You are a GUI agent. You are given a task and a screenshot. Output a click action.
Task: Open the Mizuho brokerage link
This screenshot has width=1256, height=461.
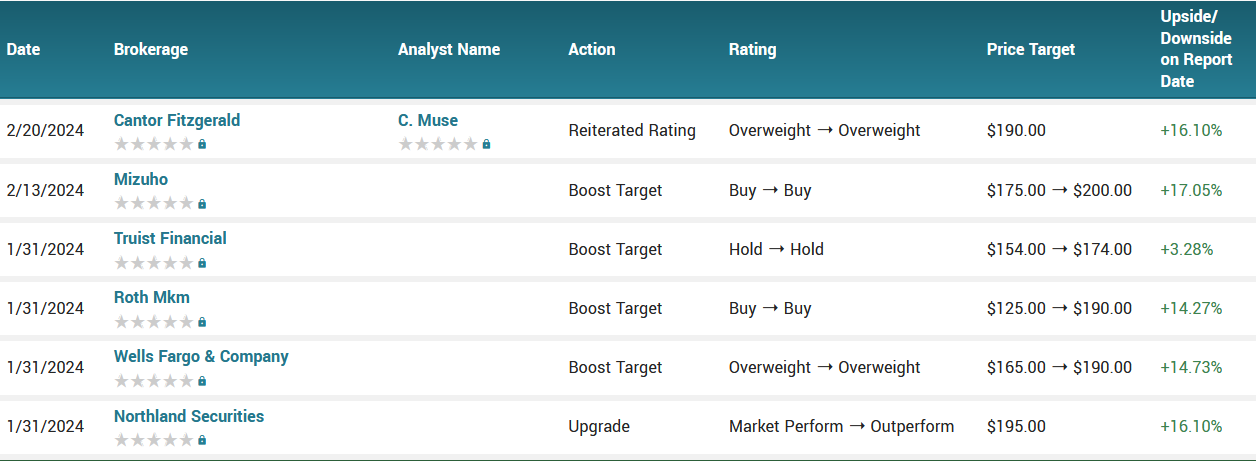pyautogui.click(x=141, y=179)
